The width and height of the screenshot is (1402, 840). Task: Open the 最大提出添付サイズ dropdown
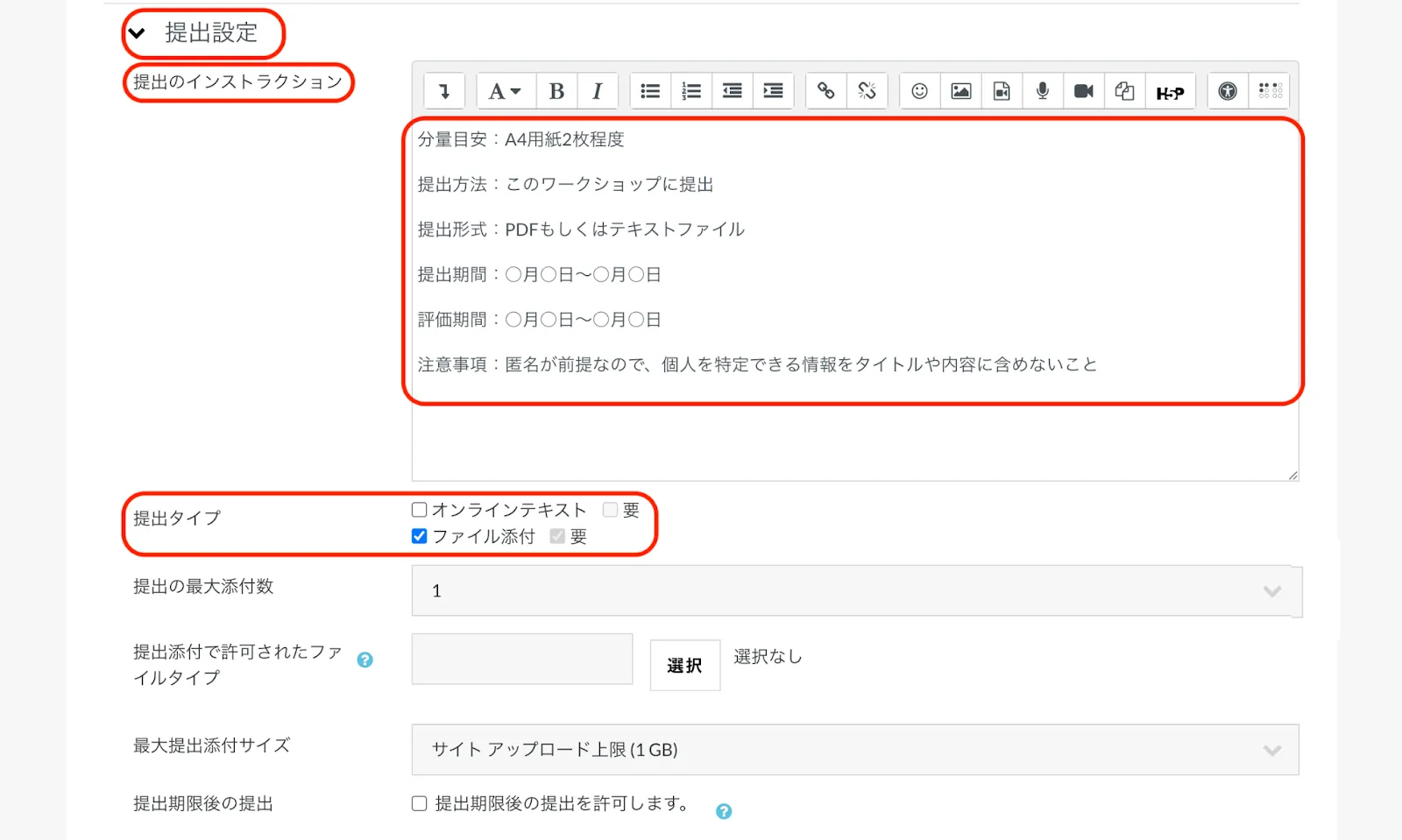click(854, 750)
